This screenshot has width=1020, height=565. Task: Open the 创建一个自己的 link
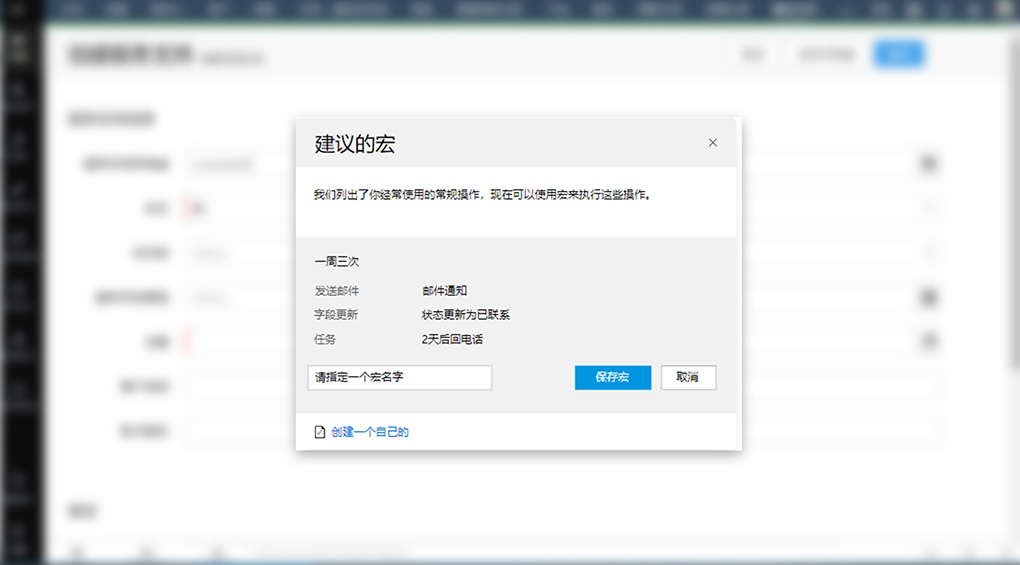click(x=369, y=432)
